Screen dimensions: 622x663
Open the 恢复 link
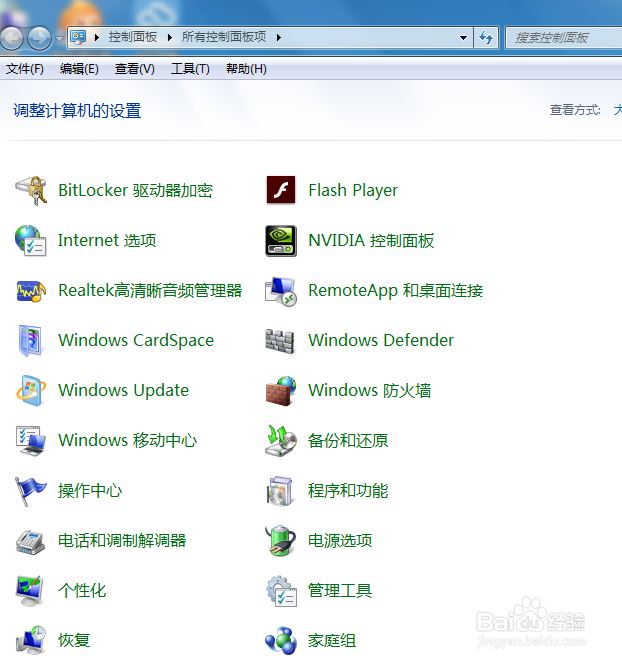pyautogui.click(x=74, y=641)
